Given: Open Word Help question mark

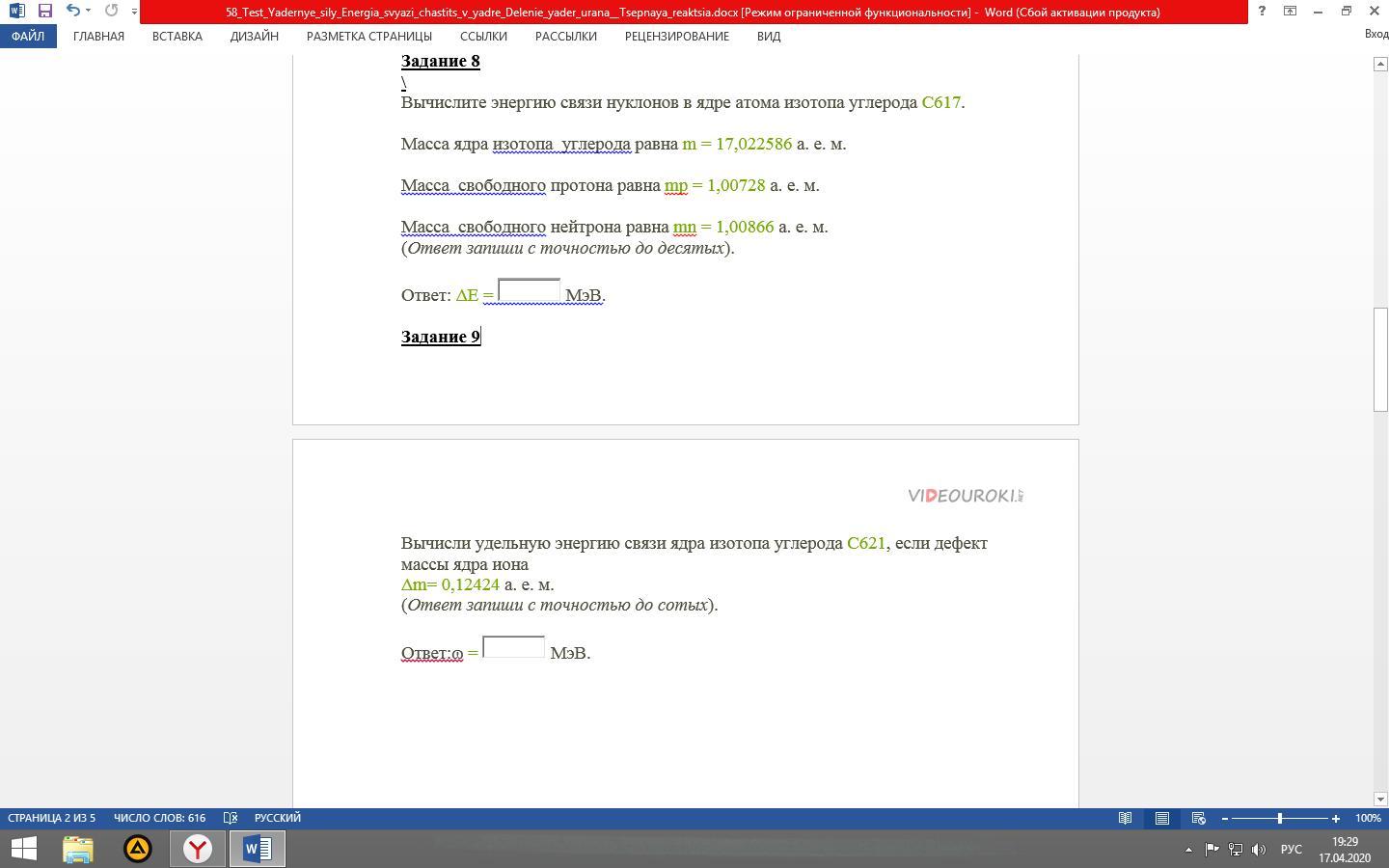Looking at the screenshot, I should [1262, 11].
